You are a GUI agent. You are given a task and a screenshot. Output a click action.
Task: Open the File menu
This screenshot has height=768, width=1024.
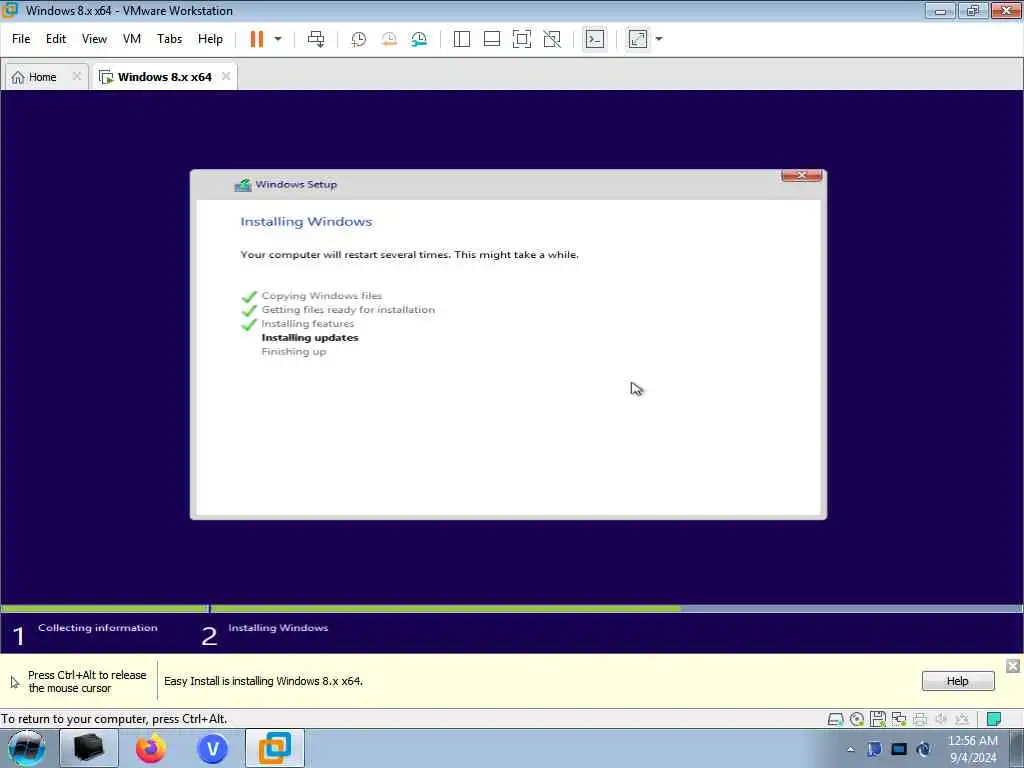(x=21, y=39)
